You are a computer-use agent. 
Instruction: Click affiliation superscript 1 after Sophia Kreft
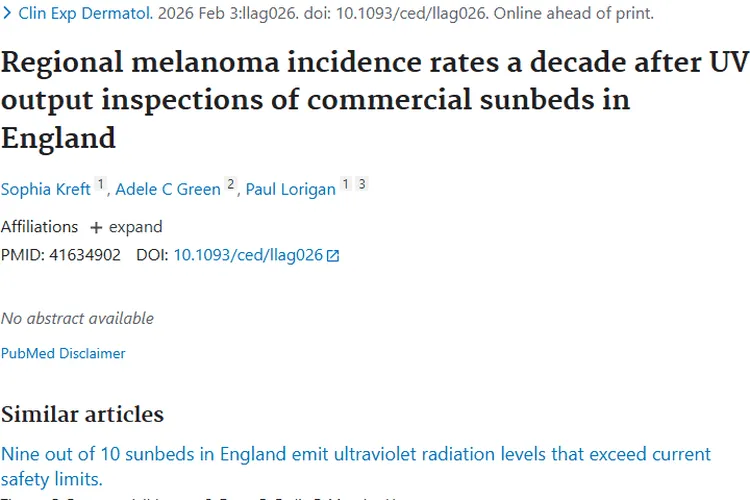[100, 185]
